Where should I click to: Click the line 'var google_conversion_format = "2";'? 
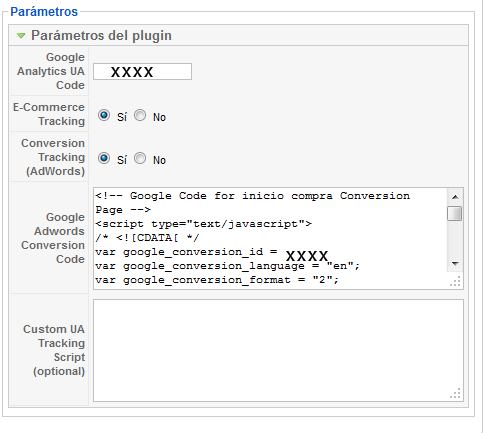tap(217, 280)
